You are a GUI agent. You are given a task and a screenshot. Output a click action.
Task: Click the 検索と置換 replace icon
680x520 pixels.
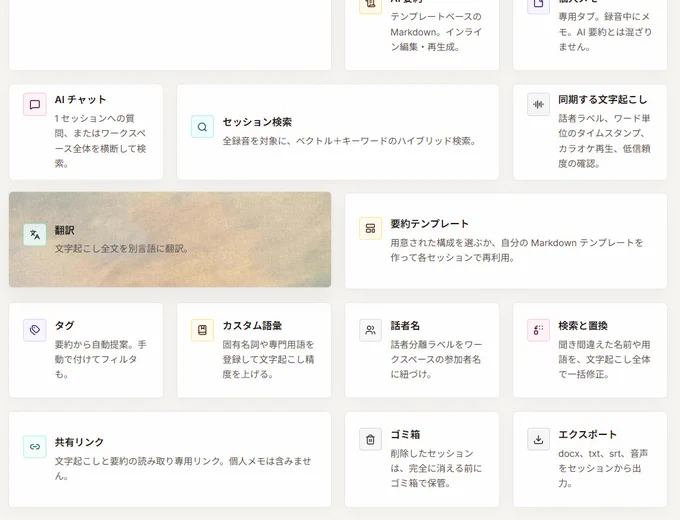pos(539,330)
